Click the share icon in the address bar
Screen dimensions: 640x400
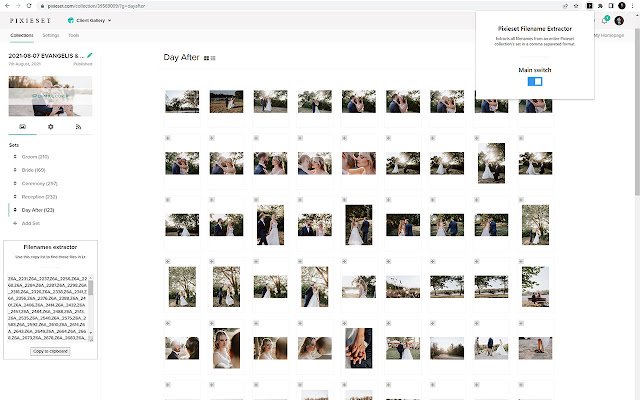coord(565,6)
